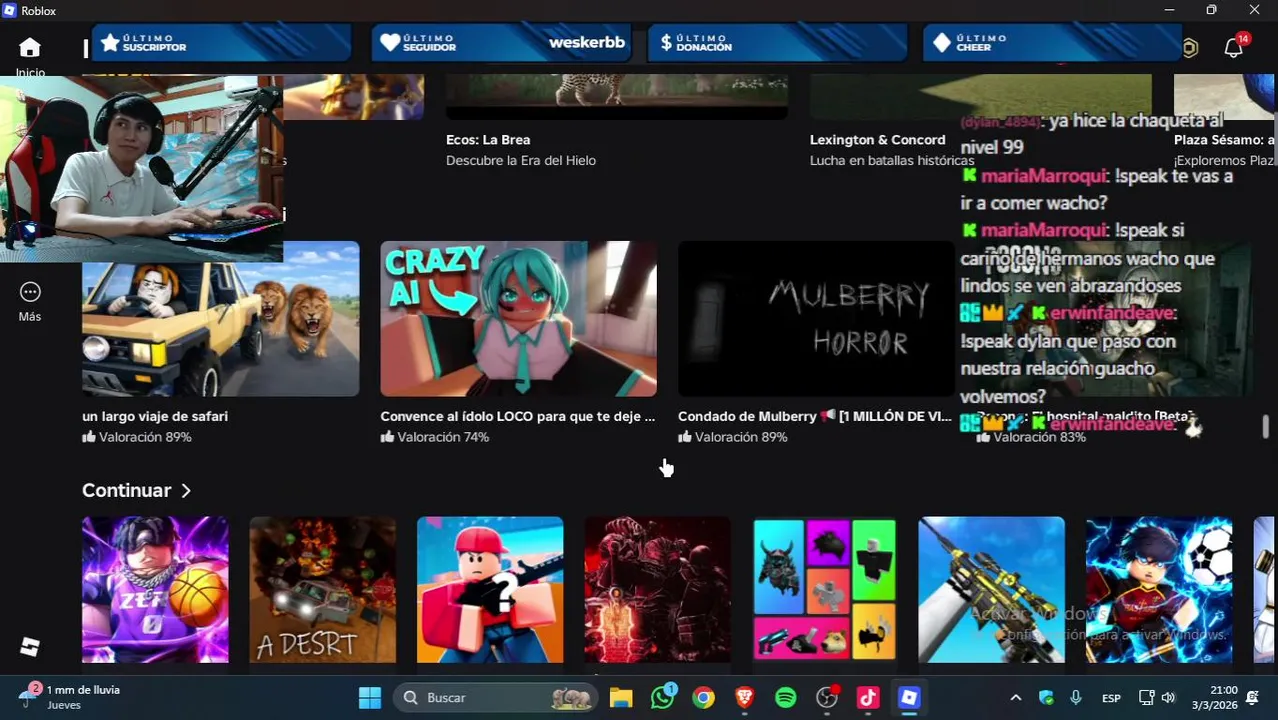The height and width of the screenshot is (720, 1278).
Task: Open the Mulberry Horror game thumbnail
Action: tap(816, 319)
